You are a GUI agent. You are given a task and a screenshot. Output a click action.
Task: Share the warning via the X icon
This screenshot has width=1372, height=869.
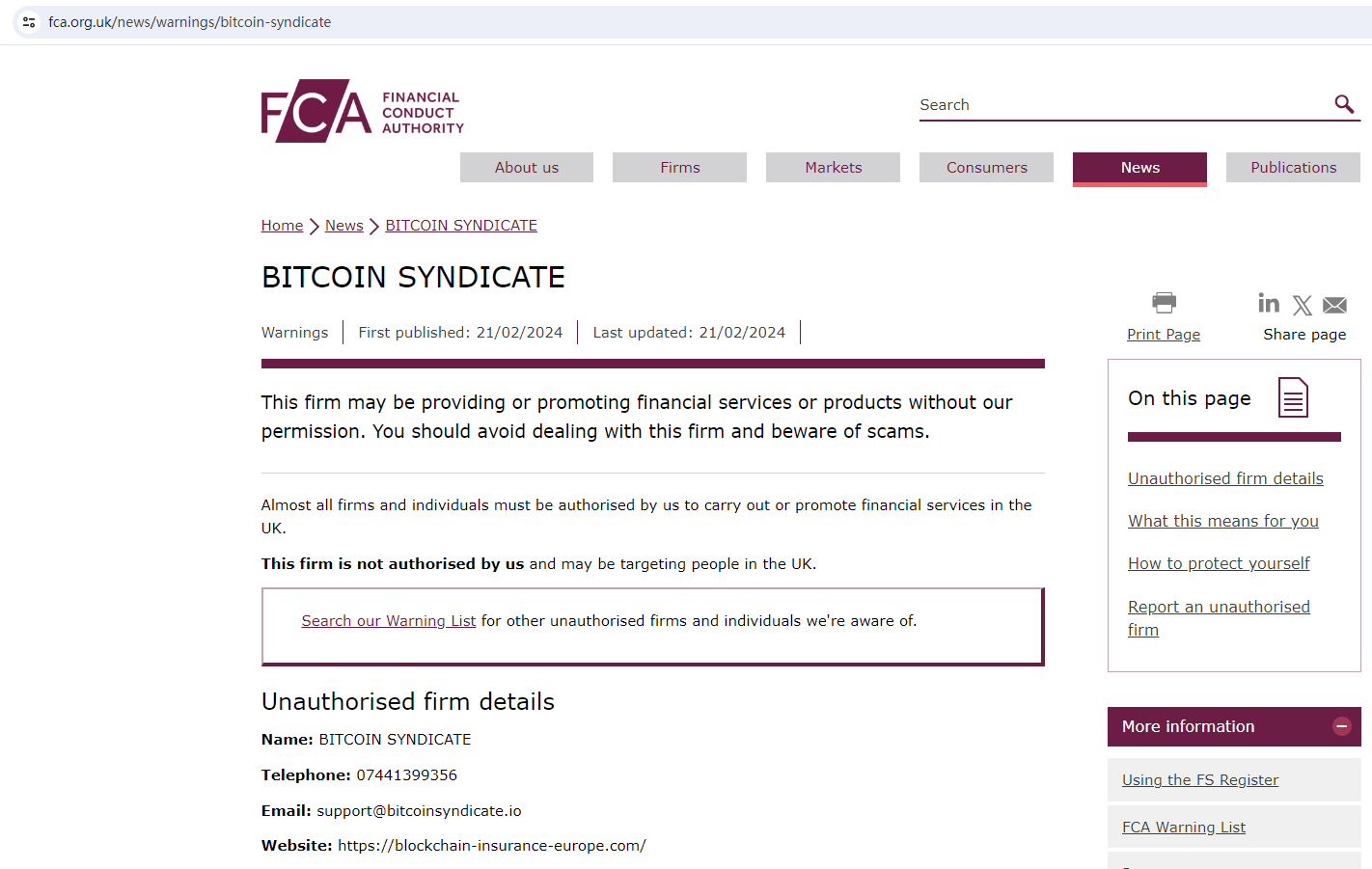click(1303, 305)
